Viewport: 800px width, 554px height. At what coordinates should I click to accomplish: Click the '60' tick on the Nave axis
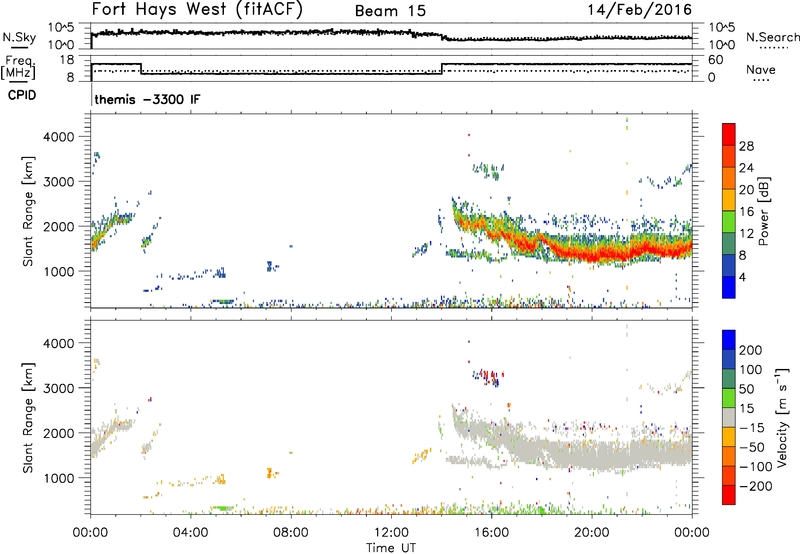[x=716, y=60]
